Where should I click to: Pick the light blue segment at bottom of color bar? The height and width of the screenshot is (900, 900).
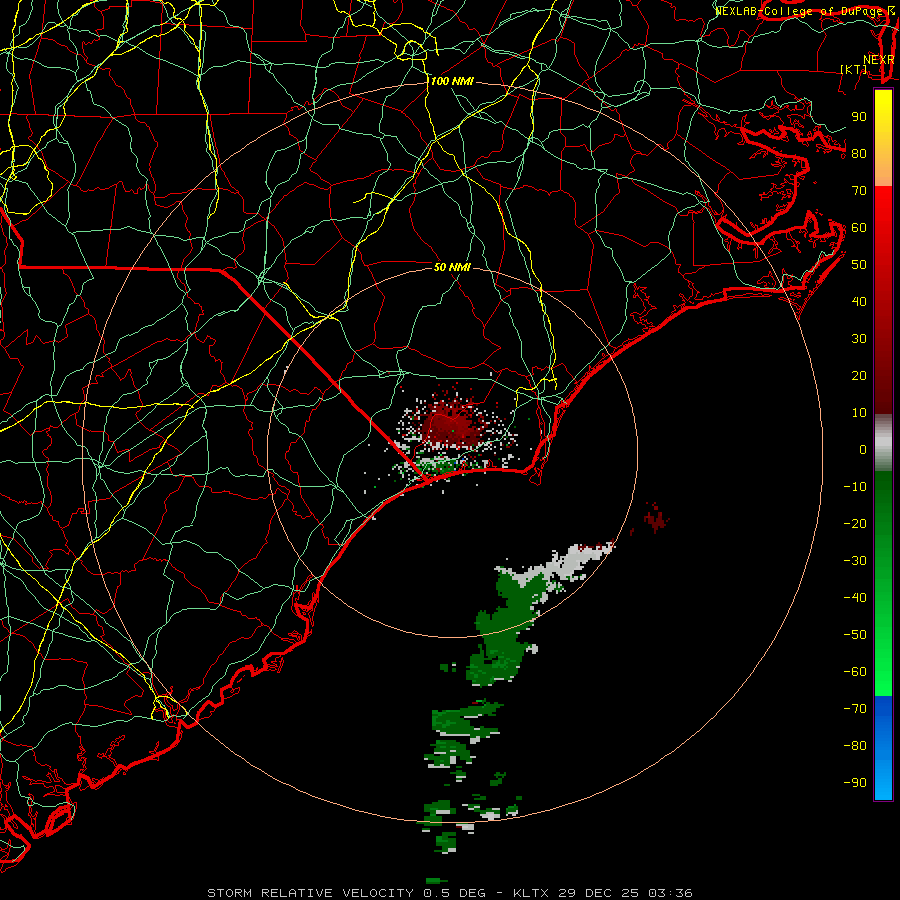883,781
